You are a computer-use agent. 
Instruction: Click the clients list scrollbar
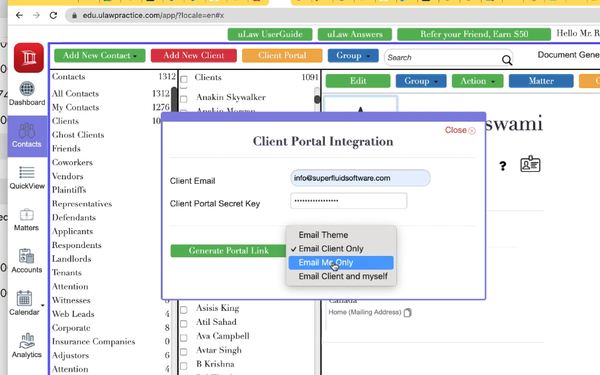coord(317,99)
